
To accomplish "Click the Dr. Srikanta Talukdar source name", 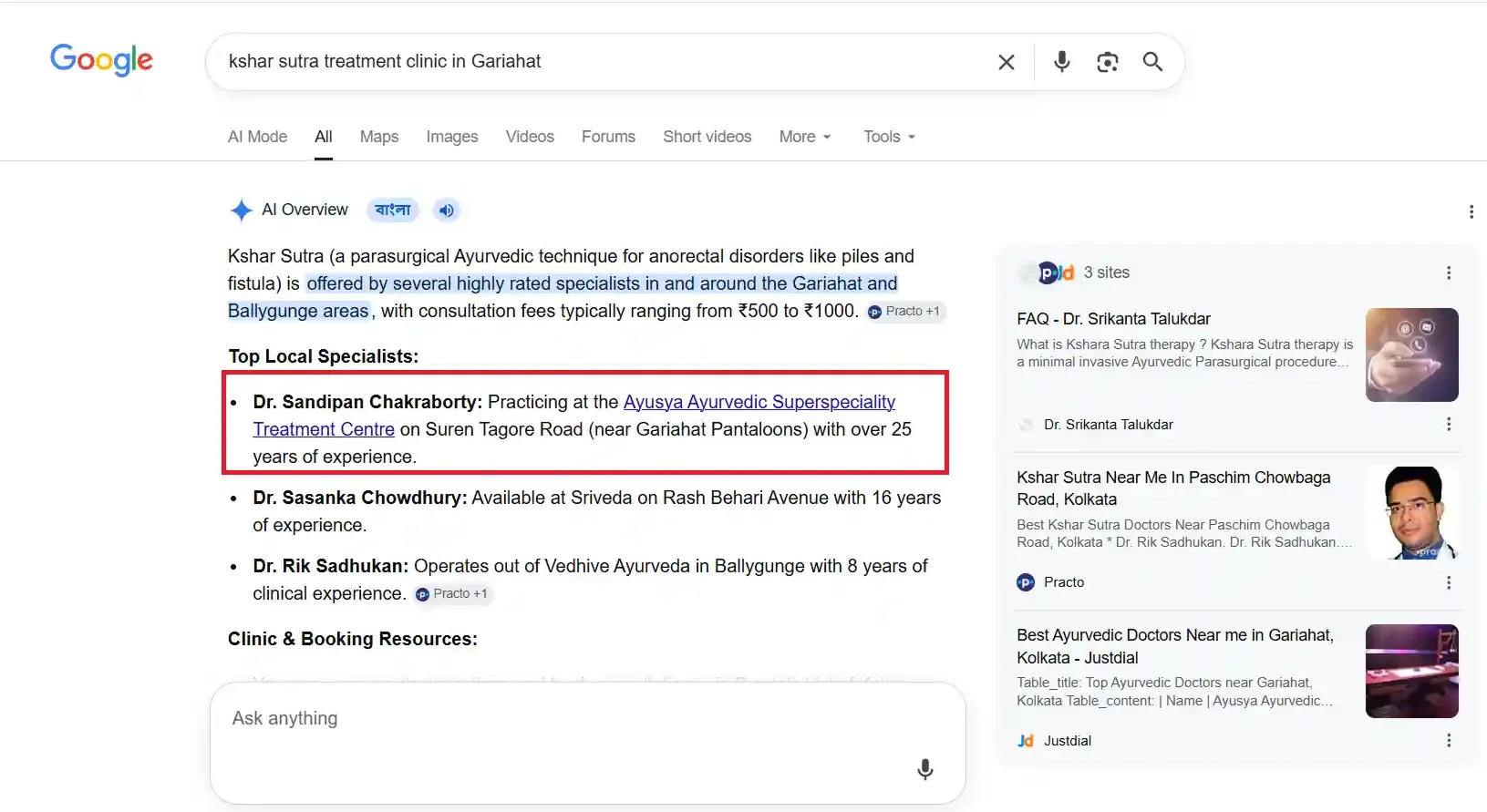I will (1108, 425).
